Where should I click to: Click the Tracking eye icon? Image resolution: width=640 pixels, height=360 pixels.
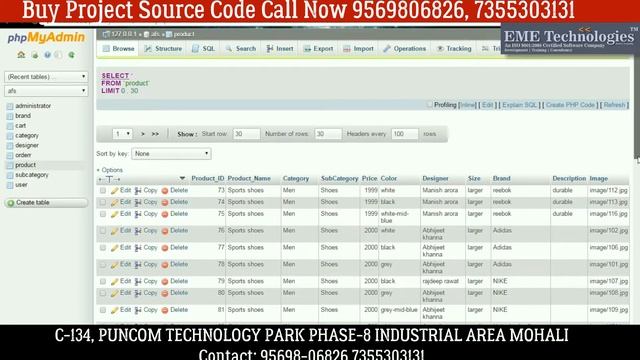(x=440, y=49)
